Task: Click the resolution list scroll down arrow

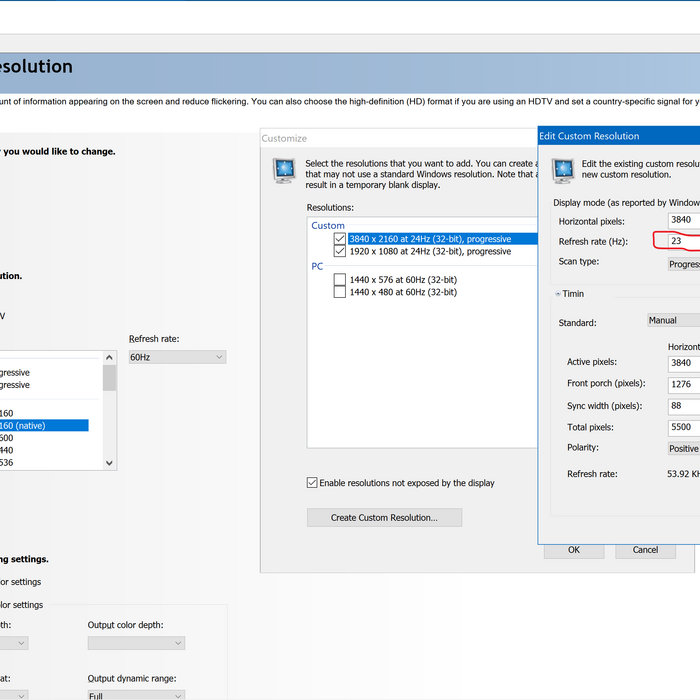Action: 109,463
